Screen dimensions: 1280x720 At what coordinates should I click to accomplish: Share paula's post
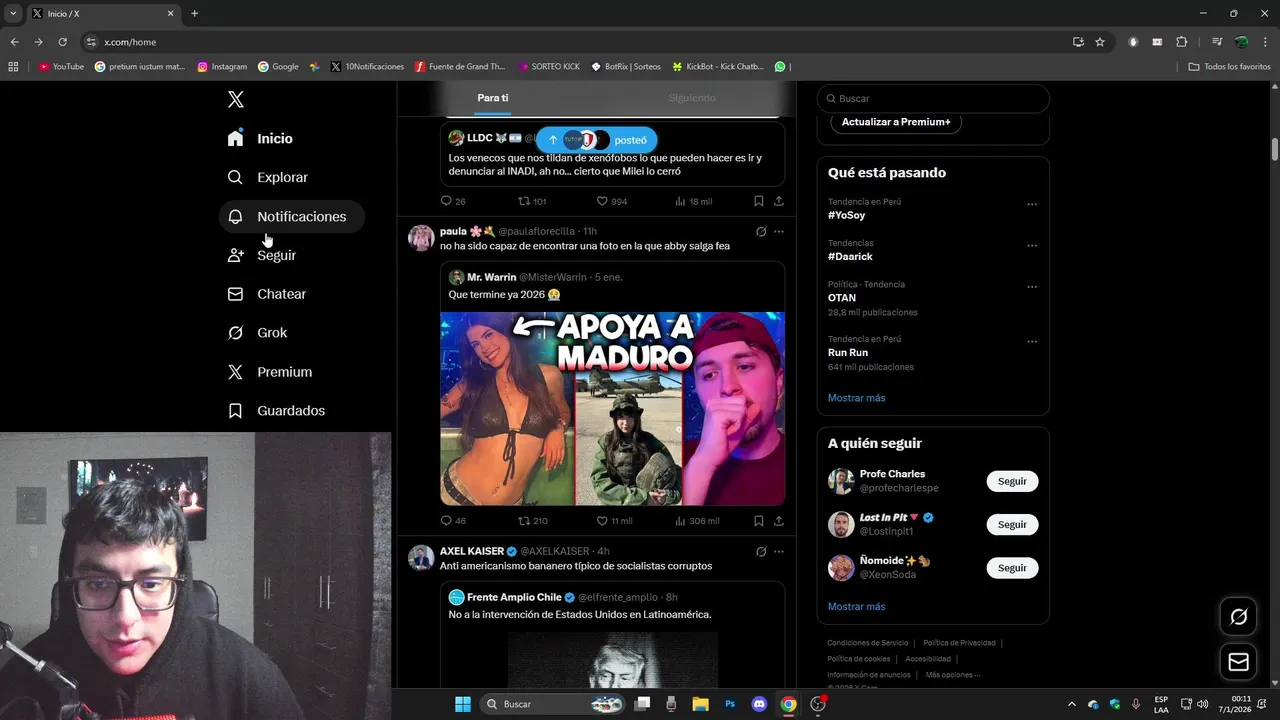pos(779,521)
